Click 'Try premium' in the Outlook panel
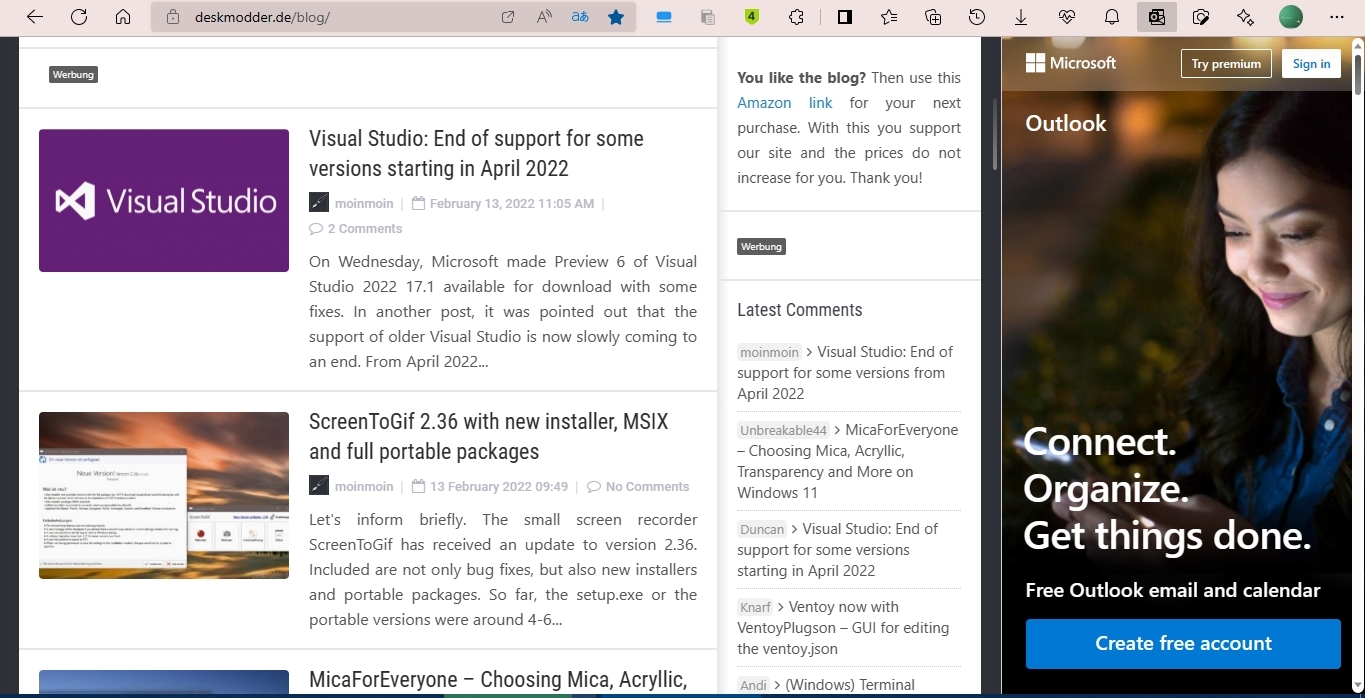This screenshot has width=1365, height=698. [x=1226, y=64]
